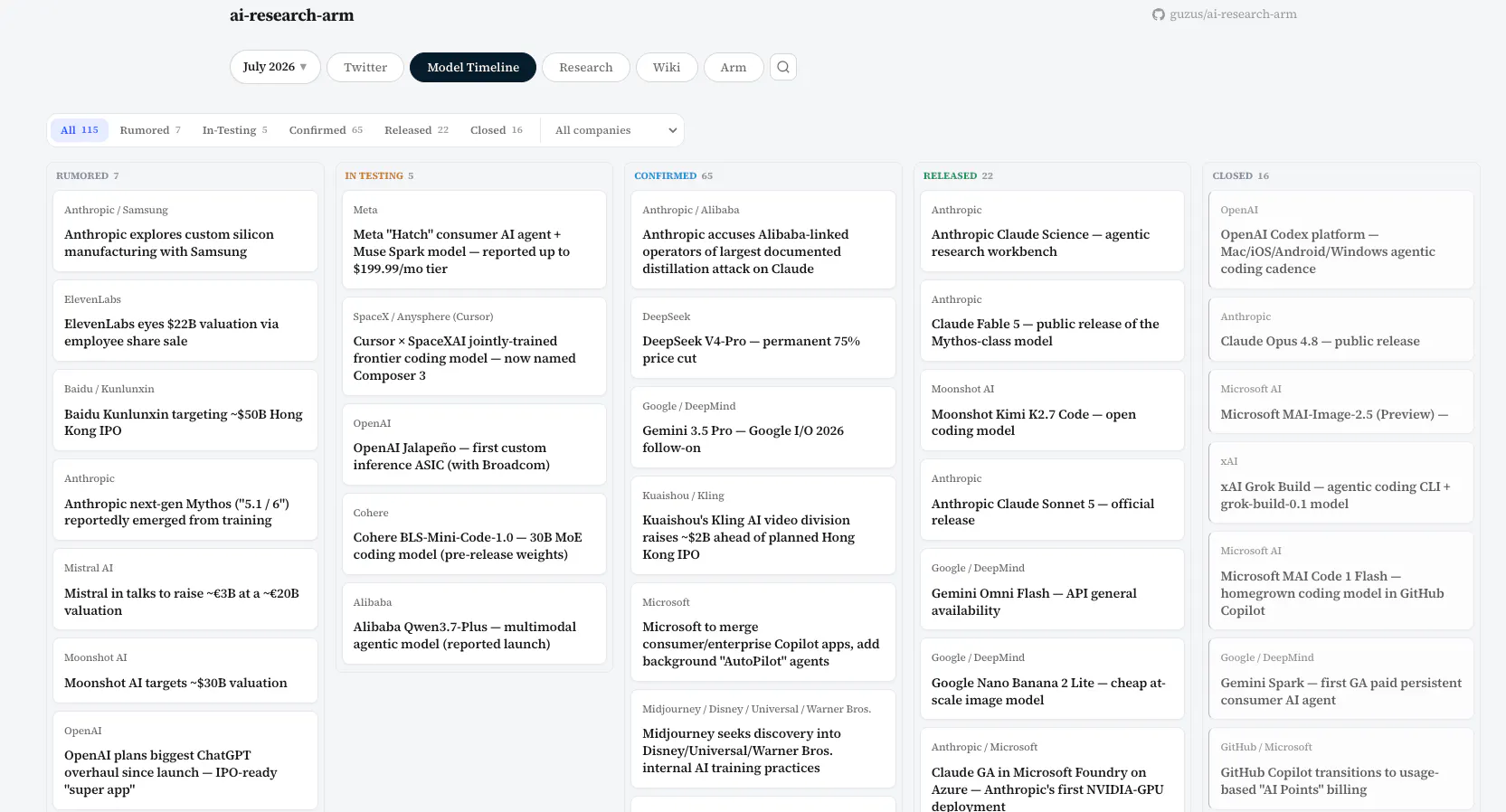Filter by Confirmed 65 status
The image size is (1506, 812).
(x=326, y=130)
